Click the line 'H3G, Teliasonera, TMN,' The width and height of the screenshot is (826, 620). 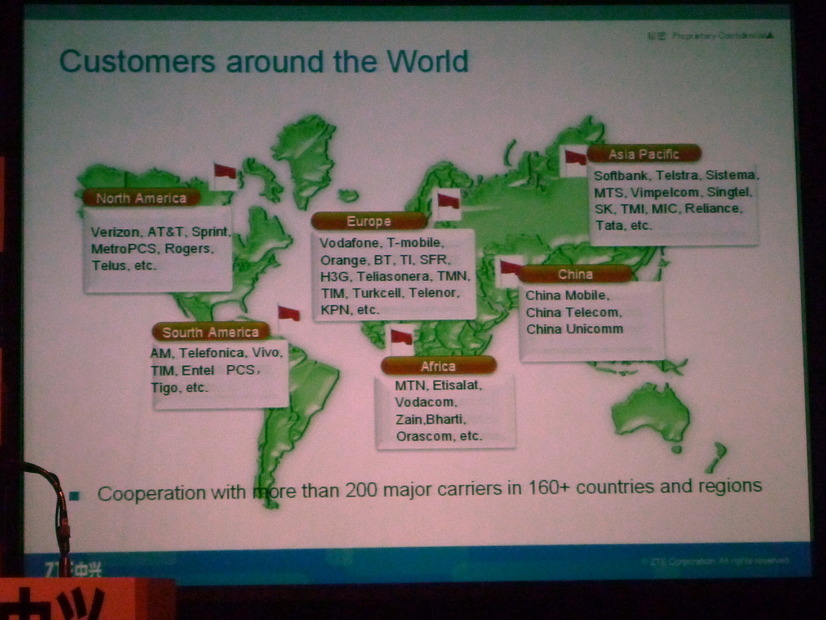tap(395, 277)
